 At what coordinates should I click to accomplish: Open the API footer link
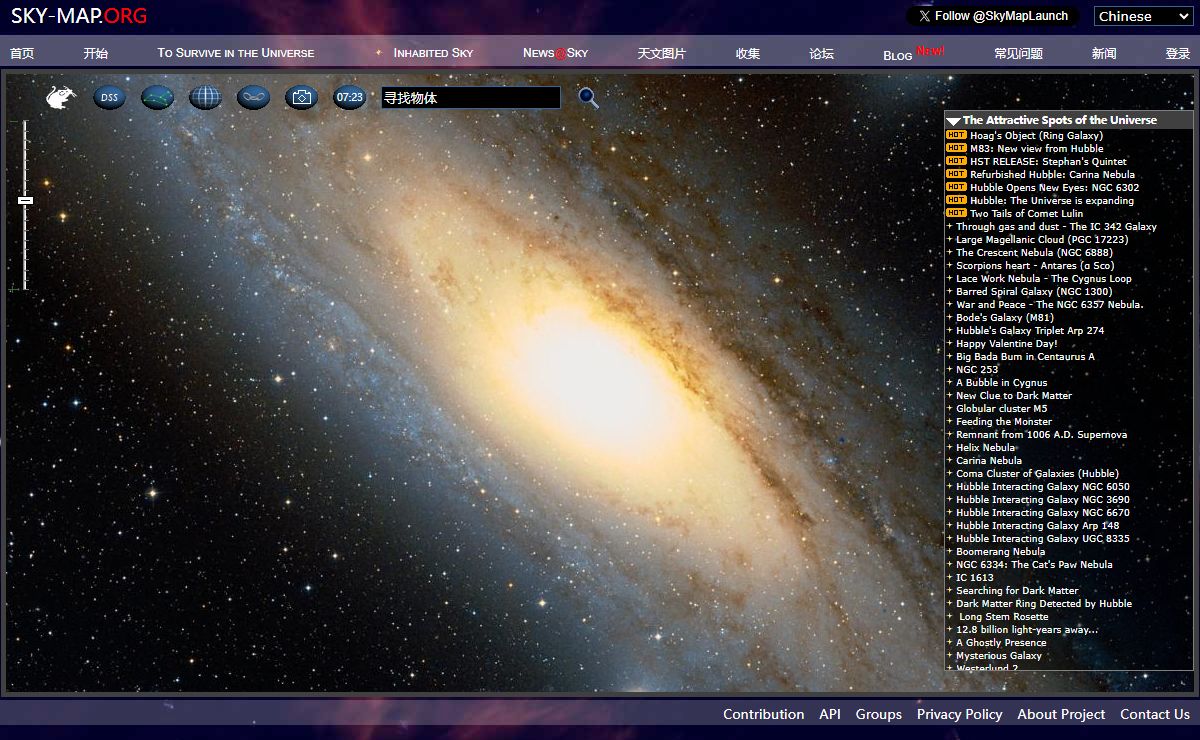pyautogui.click(x=830, y=714)
